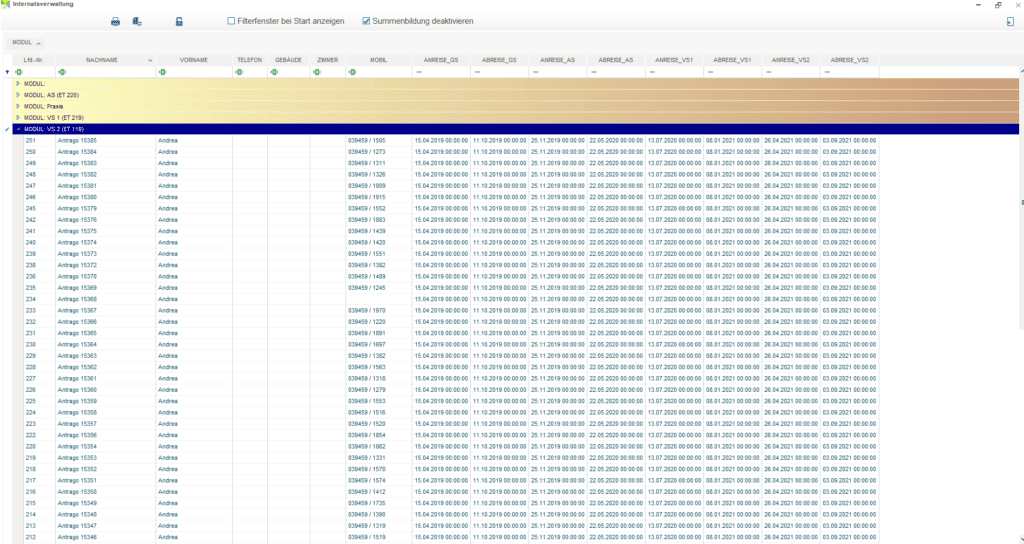This screenshot has width=1024, height=544.
Task: Restore down the Internatsverwaltung window
Action: 999,5
